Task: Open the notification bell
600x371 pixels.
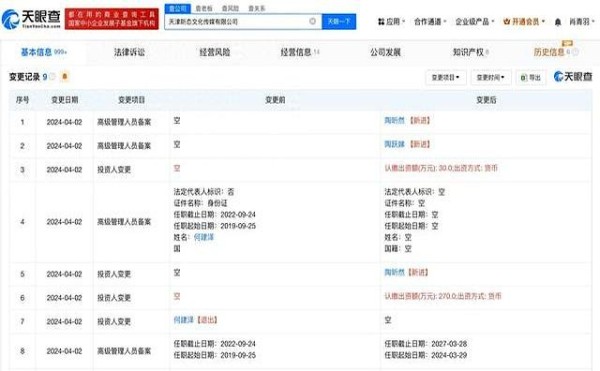Action: click(x=558, y=22)
